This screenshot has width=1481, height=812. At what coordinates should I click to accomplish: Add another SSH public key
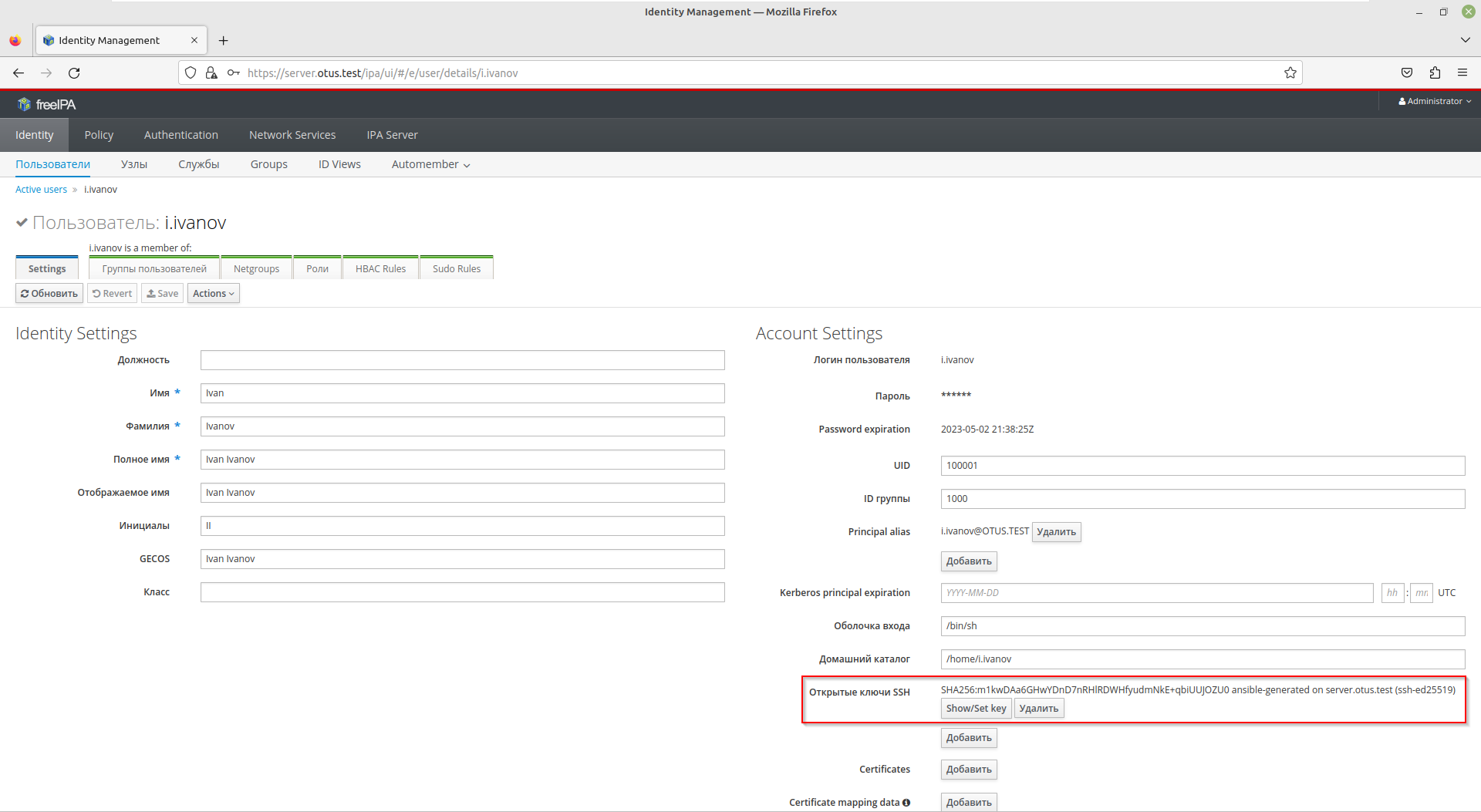click(x=969, y=738)
